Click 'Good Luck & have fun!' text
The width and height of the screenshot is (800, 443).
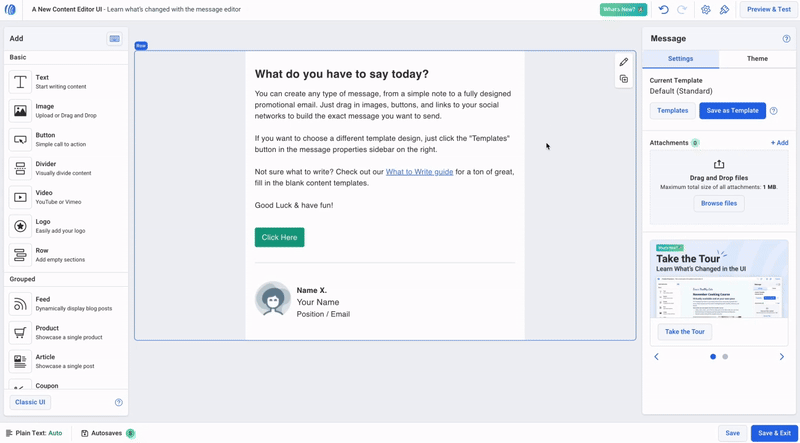(x=294, y=205)
